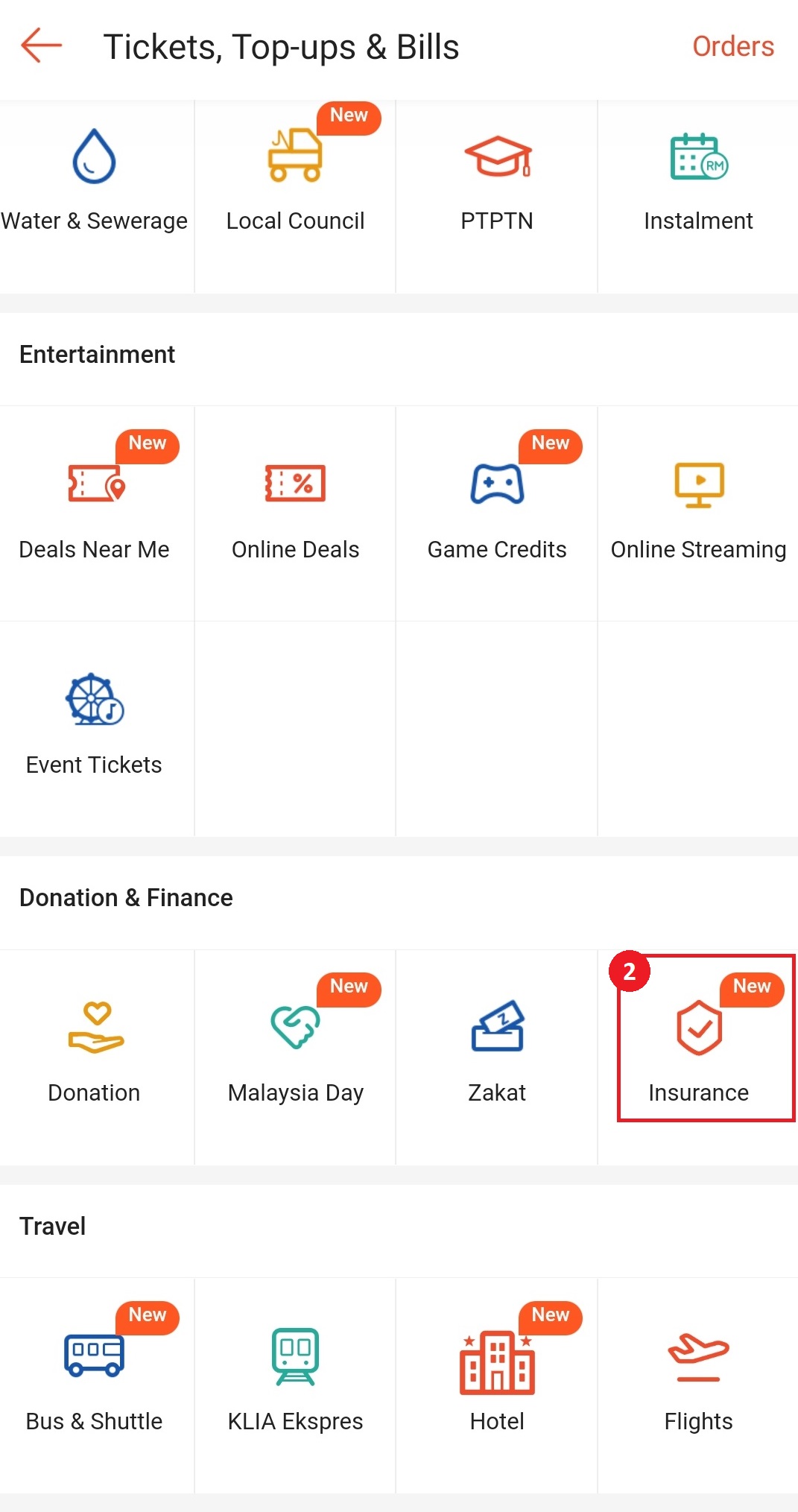The image size is (798, 1512).
Task: Open the Water & Sewerage bill payment icon
Action: 95,156
